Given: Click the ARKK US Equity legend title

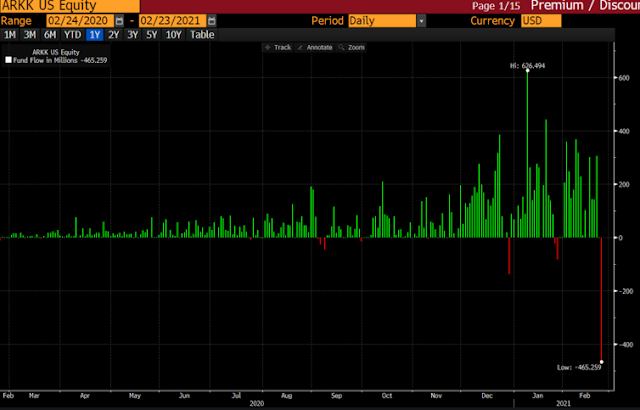Looking at the screenshot, I should pos(56,52).
